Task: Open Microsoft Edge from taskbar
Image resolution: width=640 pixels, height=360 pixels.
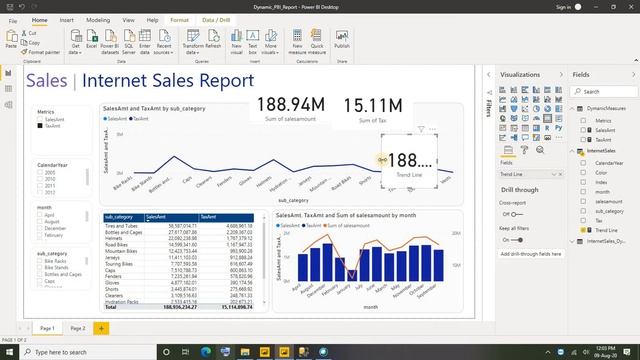Action: tap(206, 352)
